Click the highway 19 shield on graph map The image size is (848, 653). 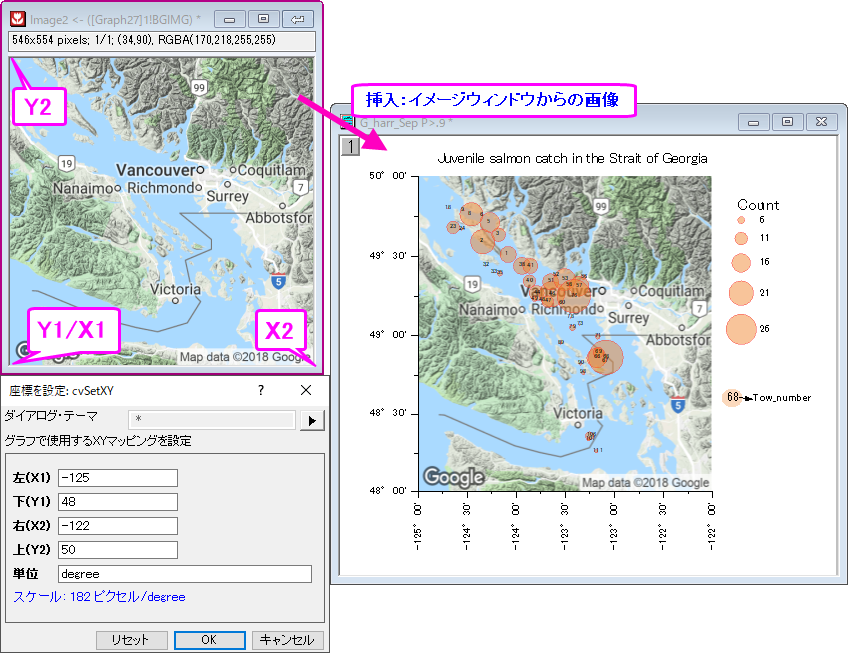point(472,284)
